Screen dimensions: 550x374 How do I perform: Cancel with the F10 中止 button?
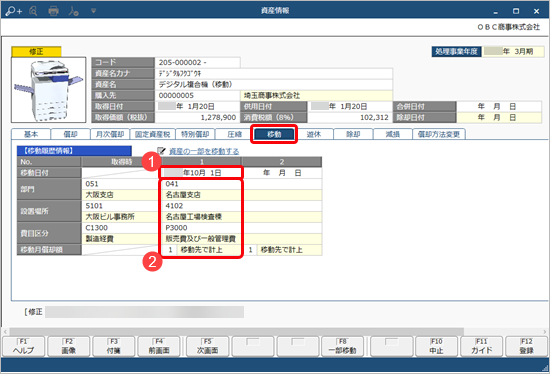coord(436,346)
